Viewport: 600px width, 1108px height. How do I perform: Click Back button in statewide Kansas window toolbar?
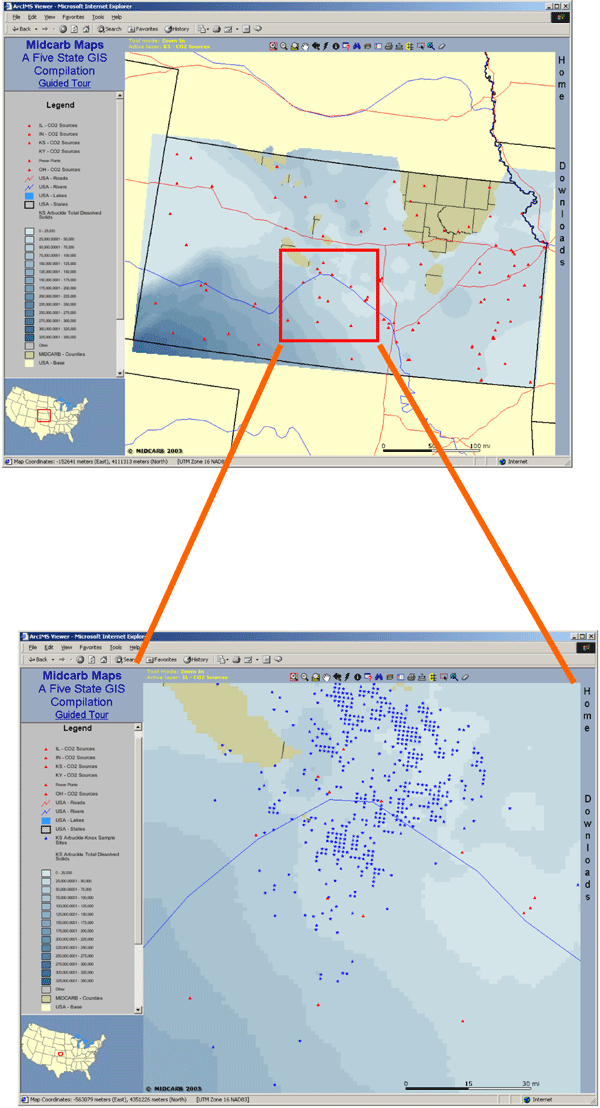(x=21, y=29)
